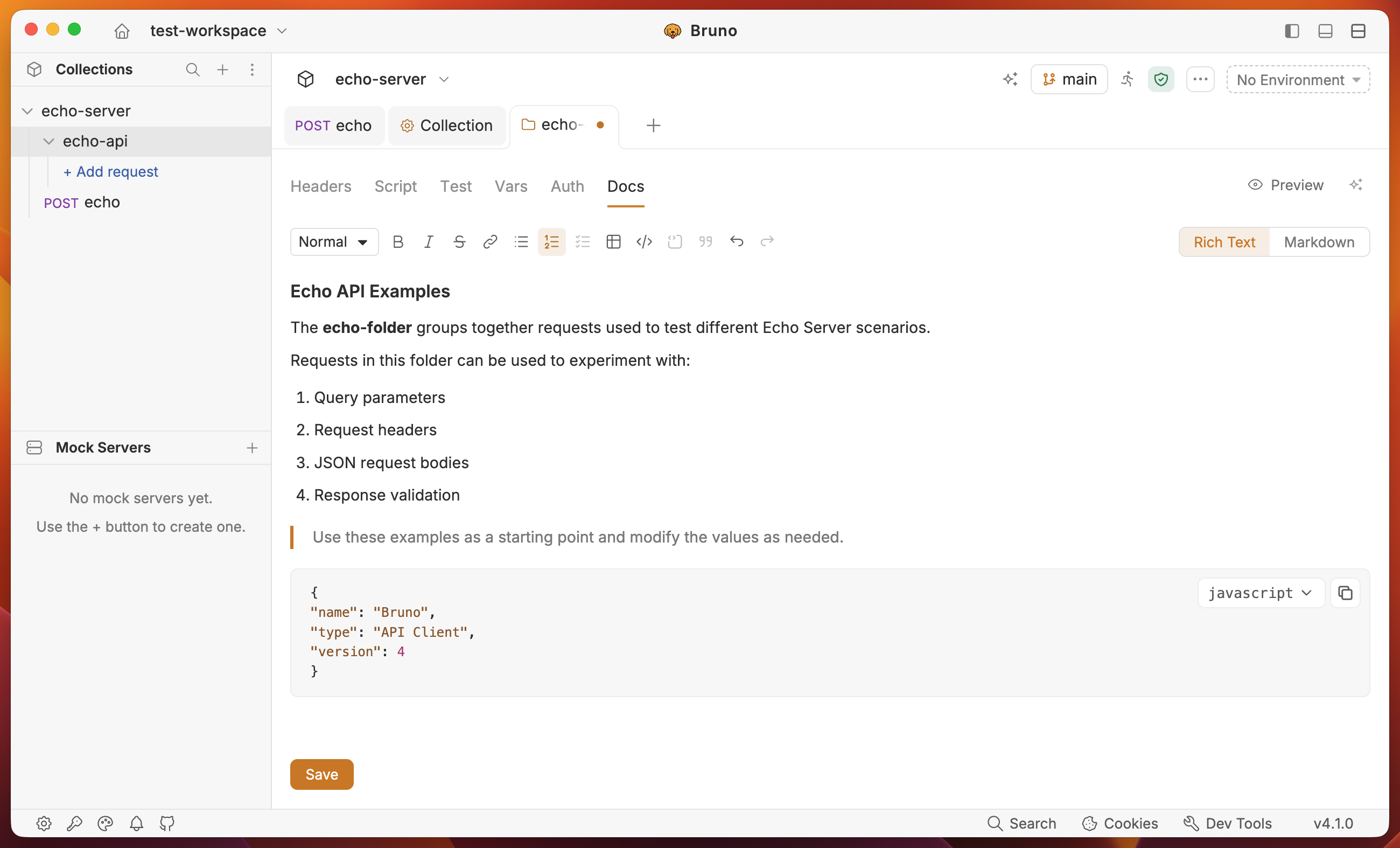Image resolution: width=1400 pixels, height=848 pixels.
Task: Toggle the numbered list formatting
Action: [552, 242]
